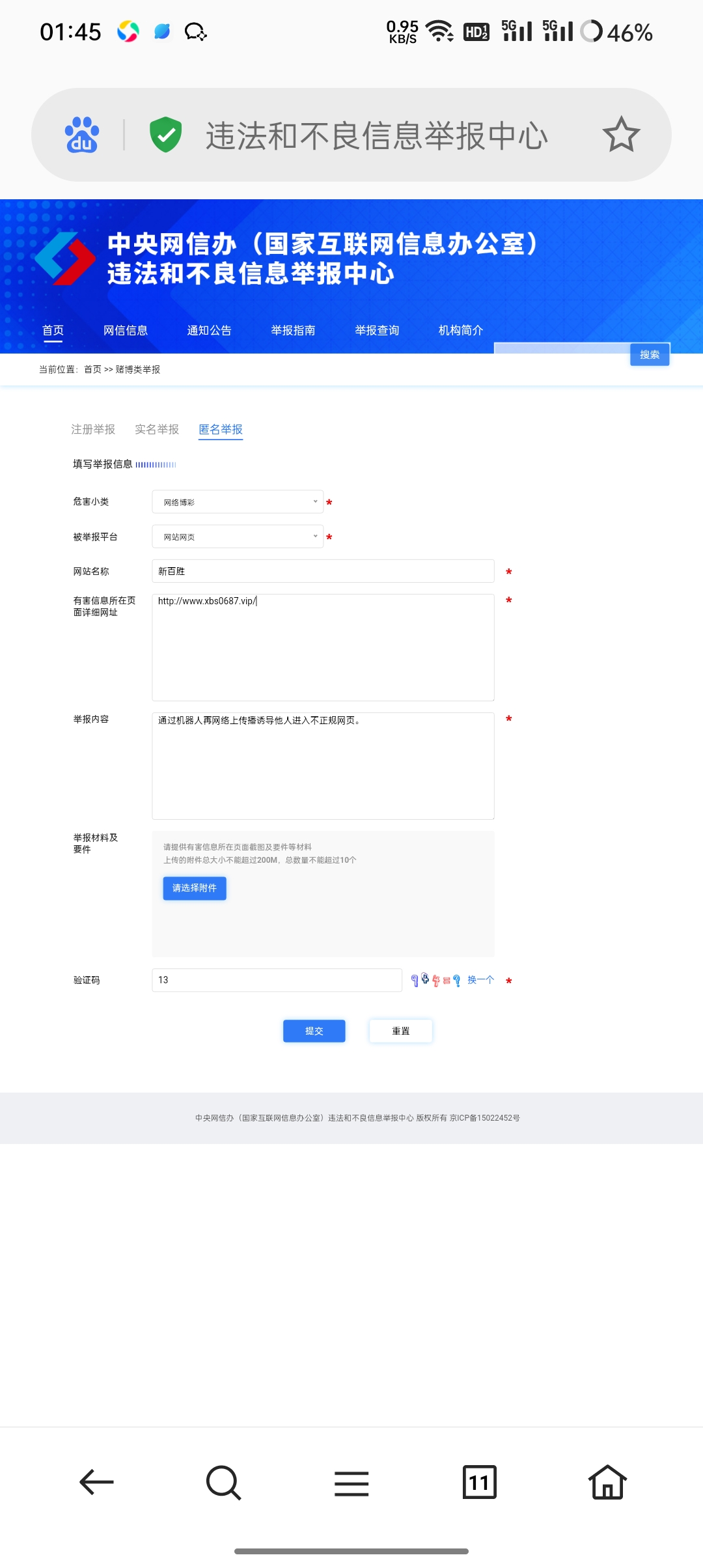The width and height of the screenshot is (703, 1568).
Task: Open browser menu hamburger icon
Action: (351, 1483)
